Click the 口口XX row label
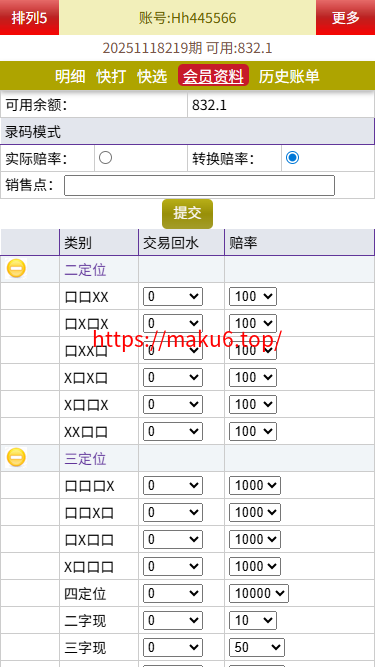 (x=86, y=297)
